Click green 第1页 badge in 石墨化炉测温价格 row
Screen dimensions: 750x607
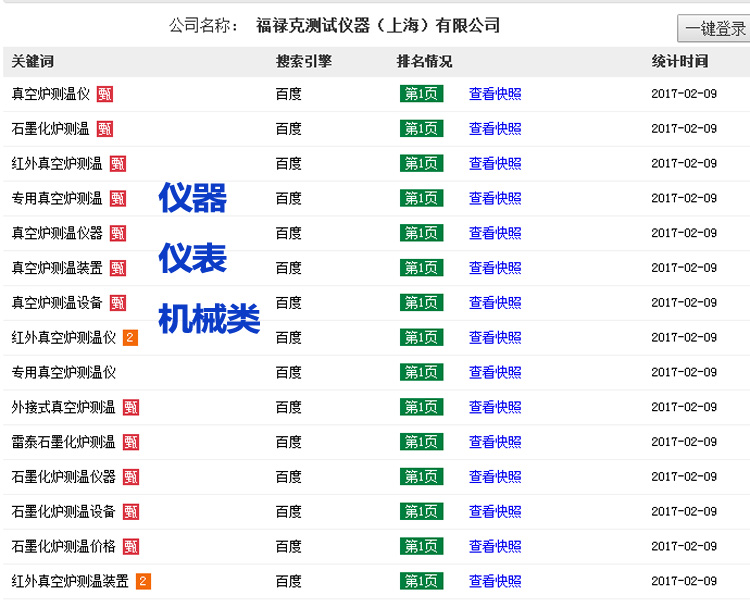coord(421,546)
